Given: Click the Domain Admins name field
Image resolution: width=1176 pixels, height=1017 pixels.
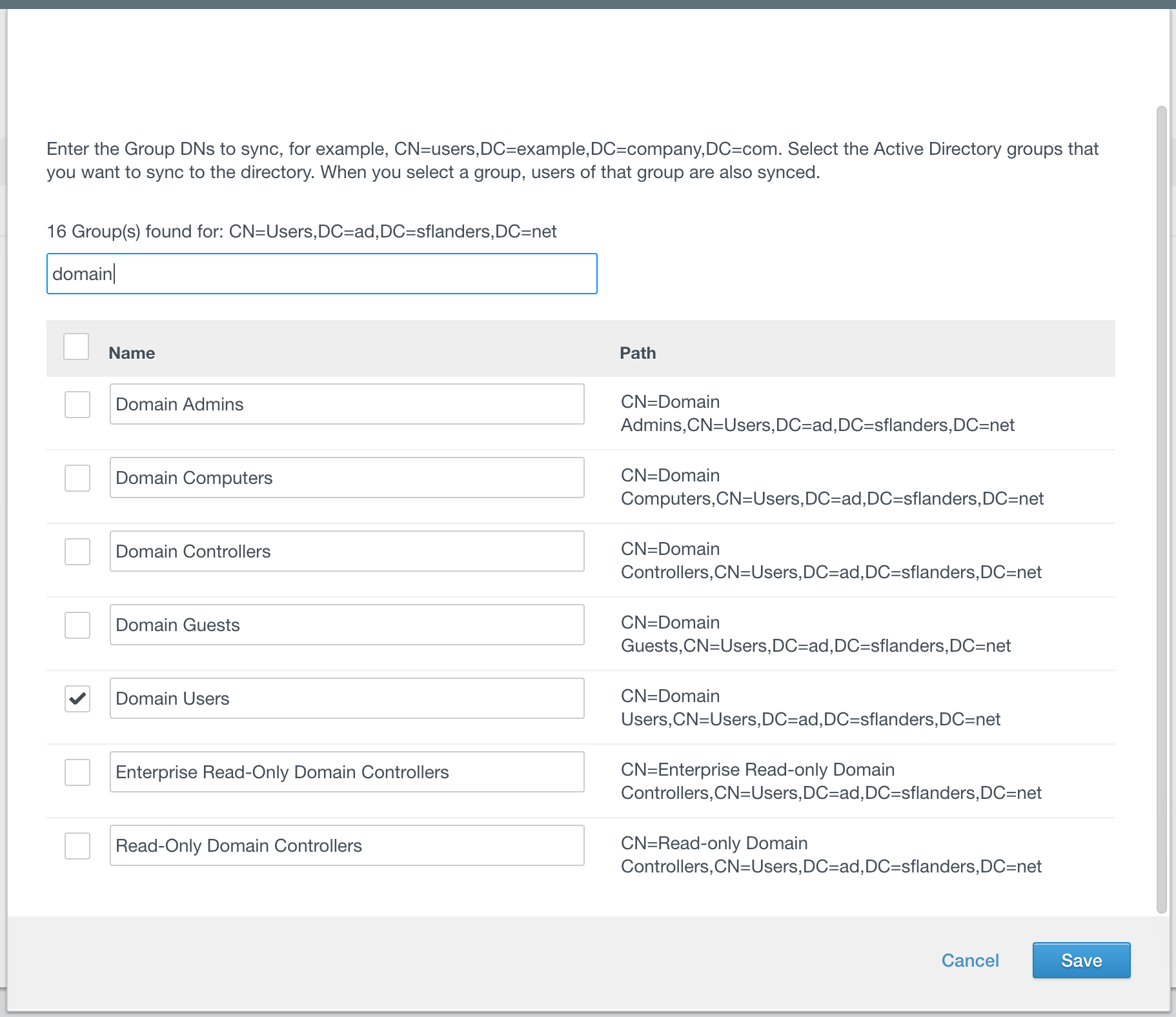Looking at the screenshot, I should pos(347,405).
